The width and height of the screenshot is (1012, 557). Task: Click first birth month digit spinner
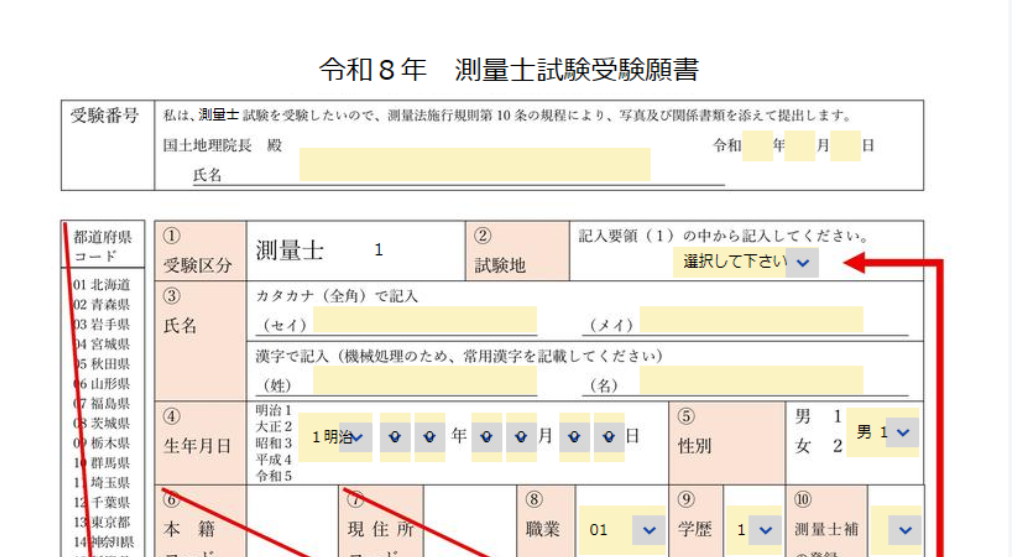coord(486,437)
